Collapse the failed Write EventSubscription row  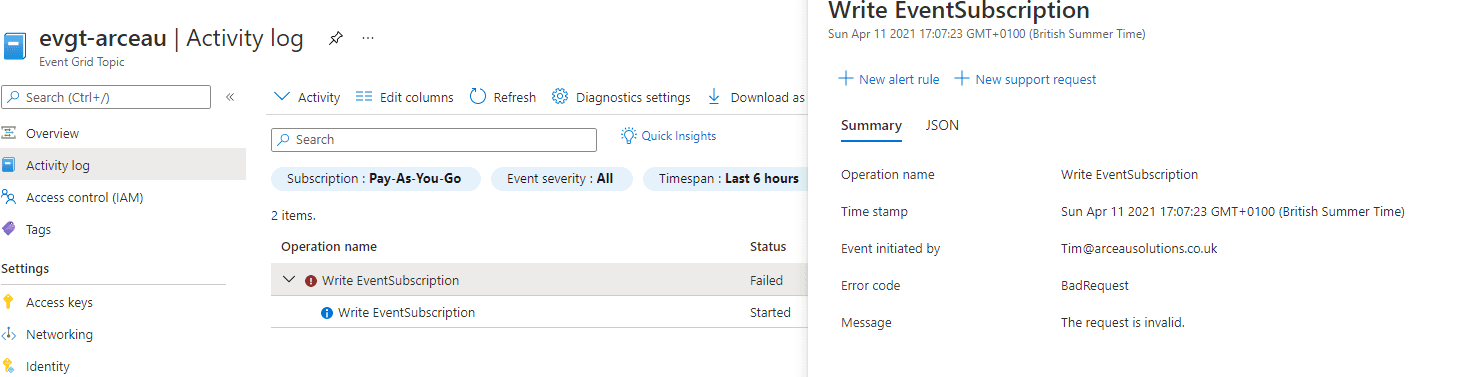pyautogui.click(x=289, y=280)
